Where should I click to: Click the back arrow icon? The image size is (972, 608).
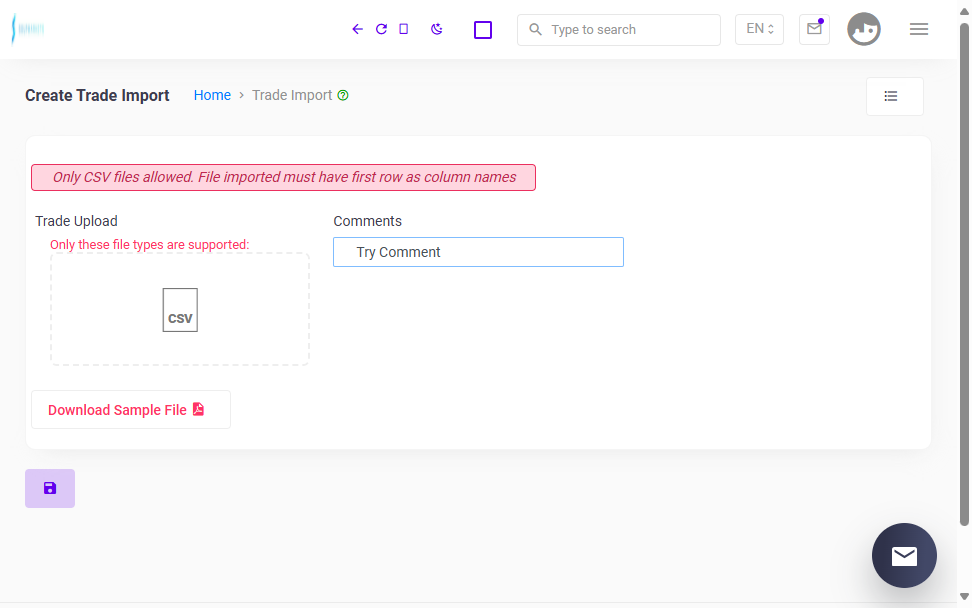(x=357, y=29)
